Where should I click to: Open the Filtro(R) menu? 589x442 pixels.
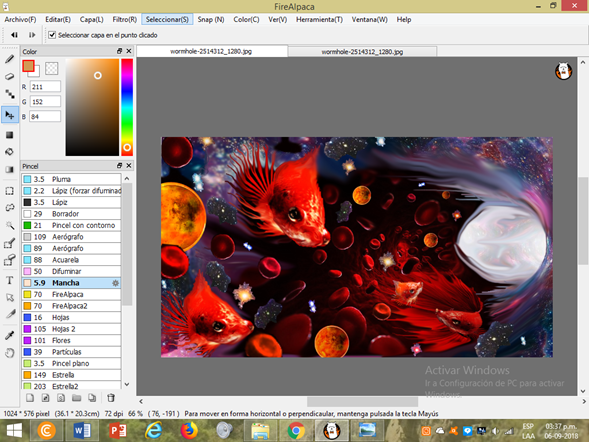click(x=124, y=20)
